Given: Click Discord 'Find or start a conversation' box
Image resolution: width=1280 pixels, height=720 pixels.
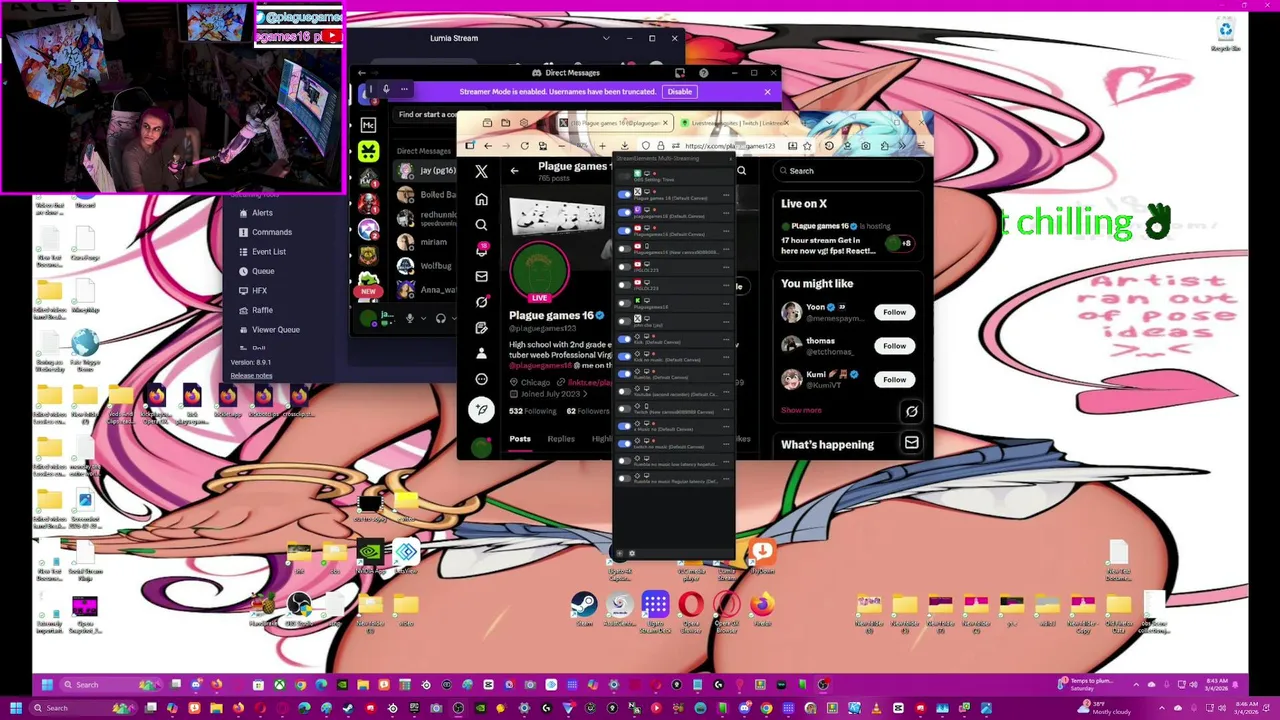Looking at the screenshot, I should [x=425, y=114].
